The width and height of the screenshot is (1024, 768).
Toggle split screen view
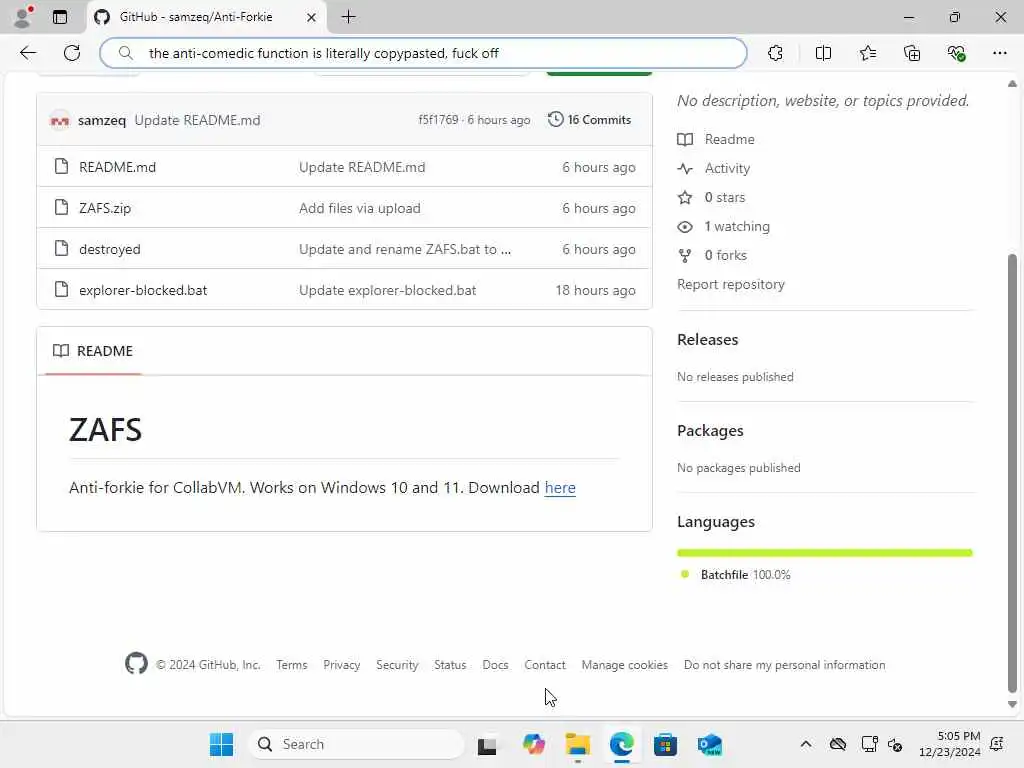[x=824, y=53]
